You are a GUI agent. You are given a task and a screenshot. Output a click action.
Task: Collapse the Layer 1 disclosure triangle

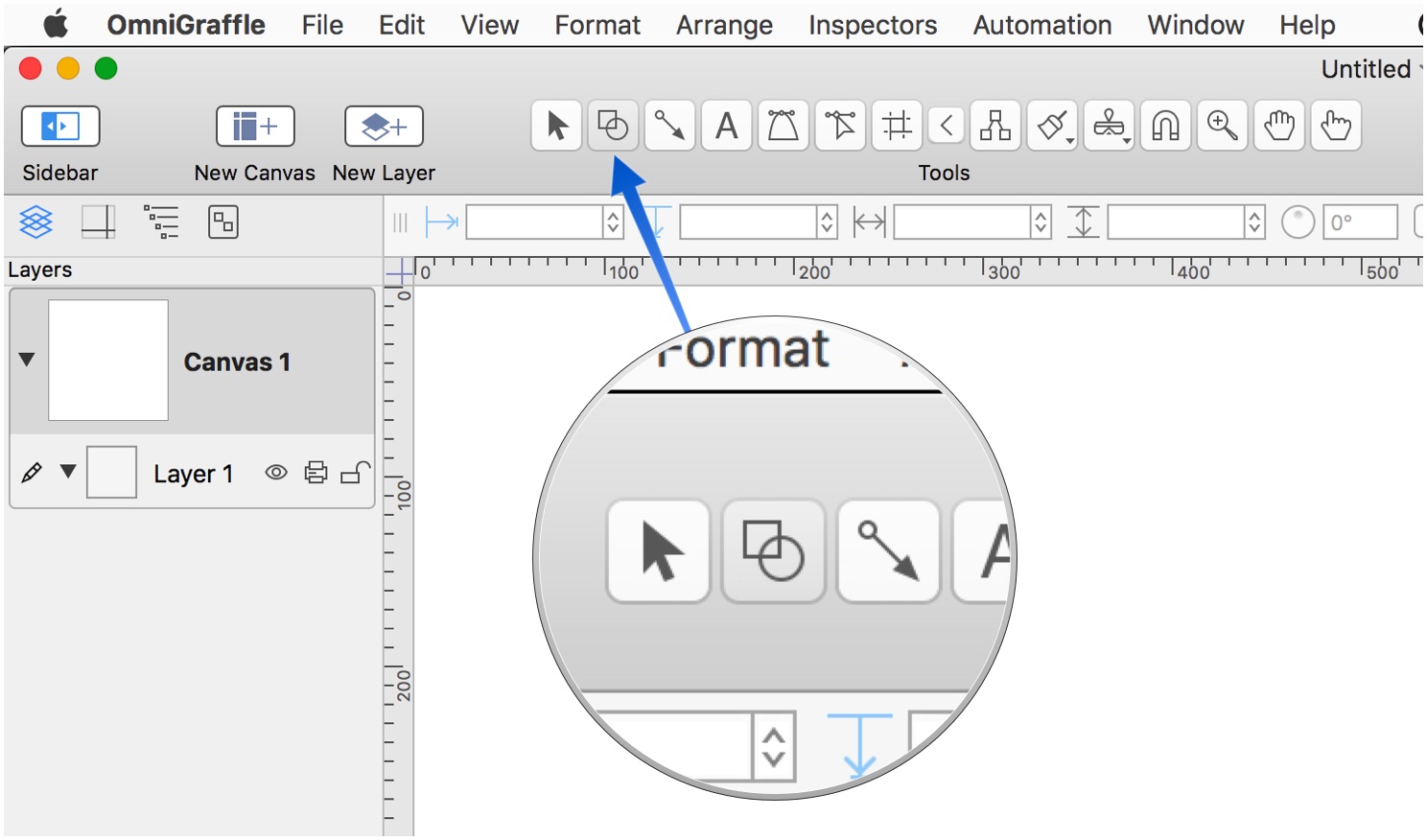click(x=68, y=472)
